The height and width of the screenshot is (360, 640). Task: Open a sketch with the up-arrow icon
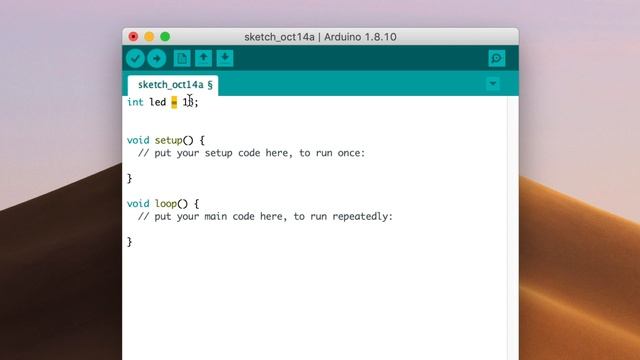click(203, 58)
